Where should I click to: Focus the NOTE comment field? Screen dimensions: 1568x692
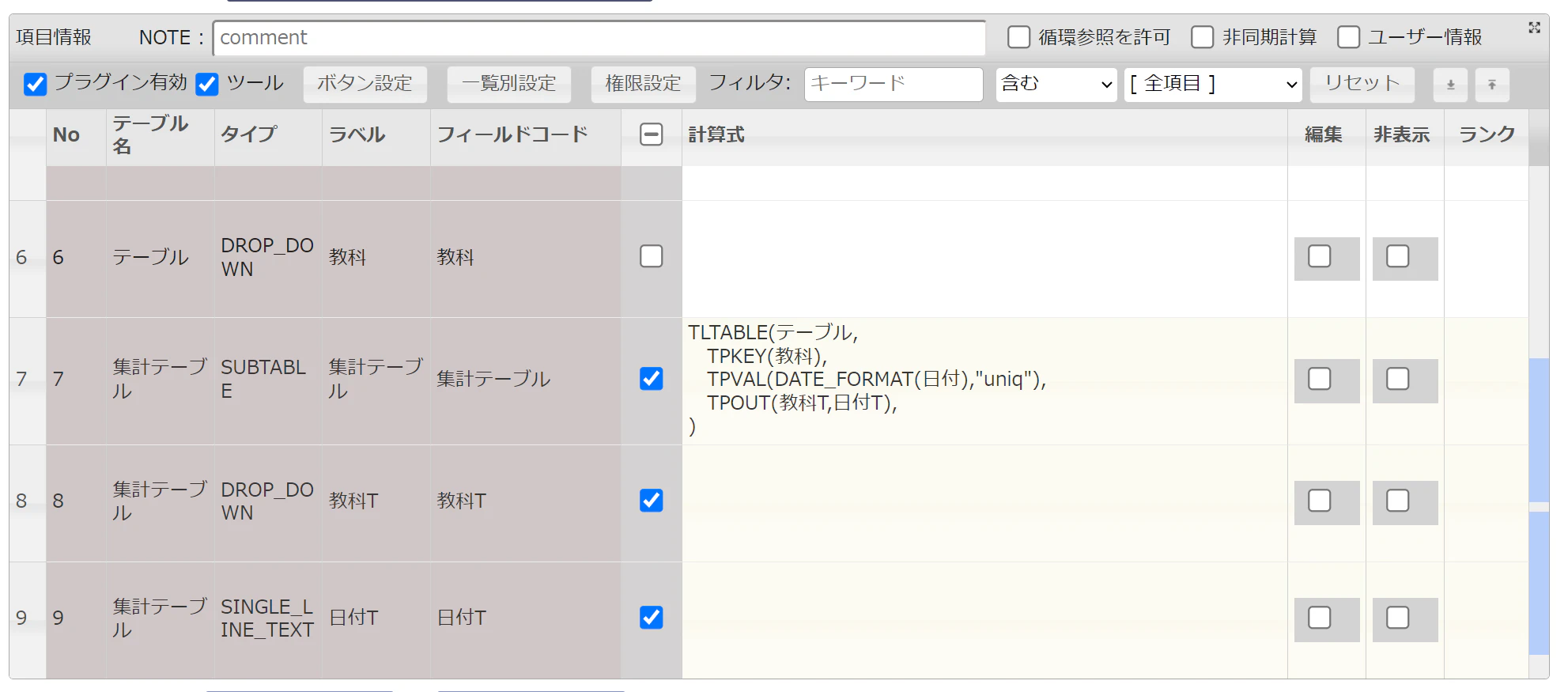599,38
